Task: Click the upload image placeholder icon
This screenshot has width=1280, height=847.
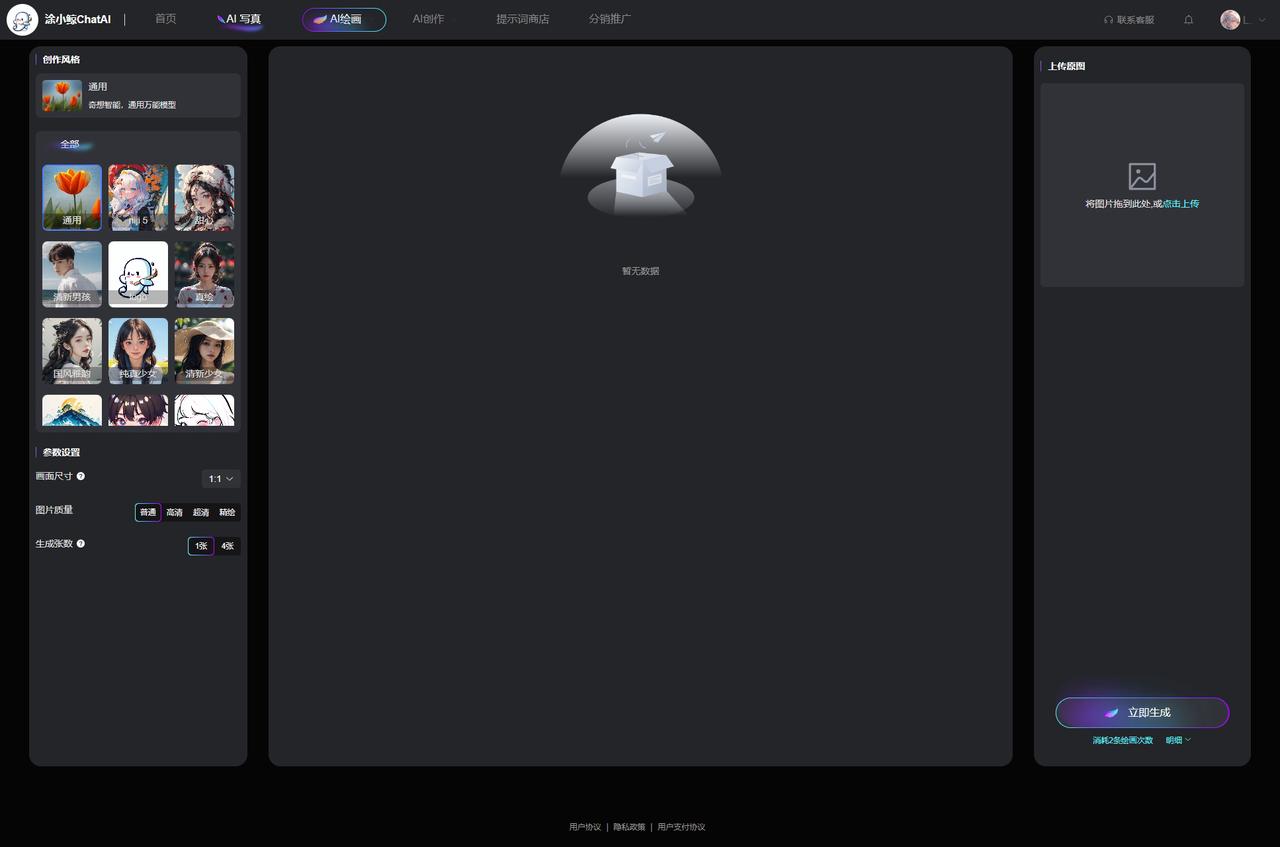Action: (x=1142, y=177)
